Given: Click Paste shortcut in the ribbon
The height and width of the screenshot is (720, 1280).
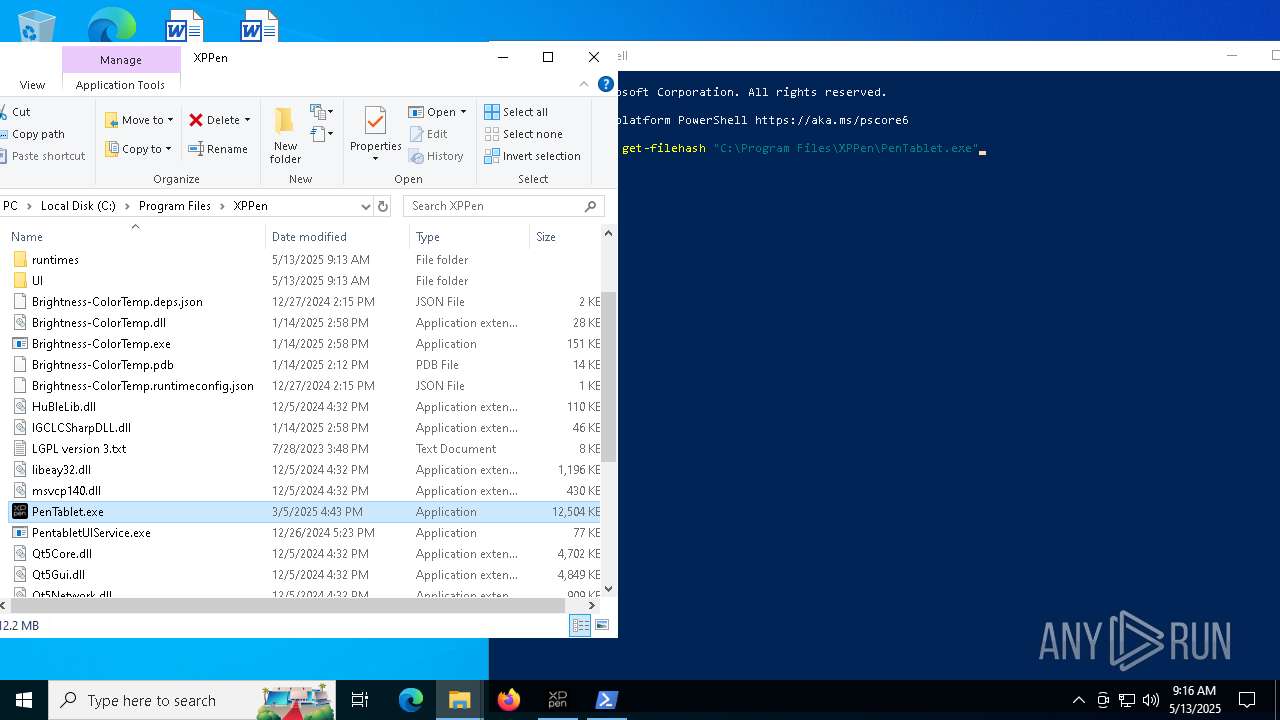Looking at the screenshot, I should (43, 156).
